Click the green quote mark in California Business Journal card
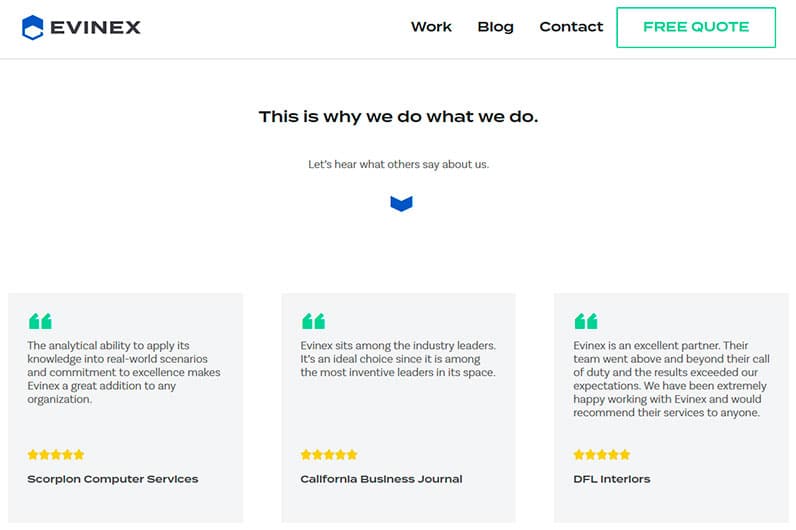The height and width of the screenshot is (530, 796). tap(313, 321)
